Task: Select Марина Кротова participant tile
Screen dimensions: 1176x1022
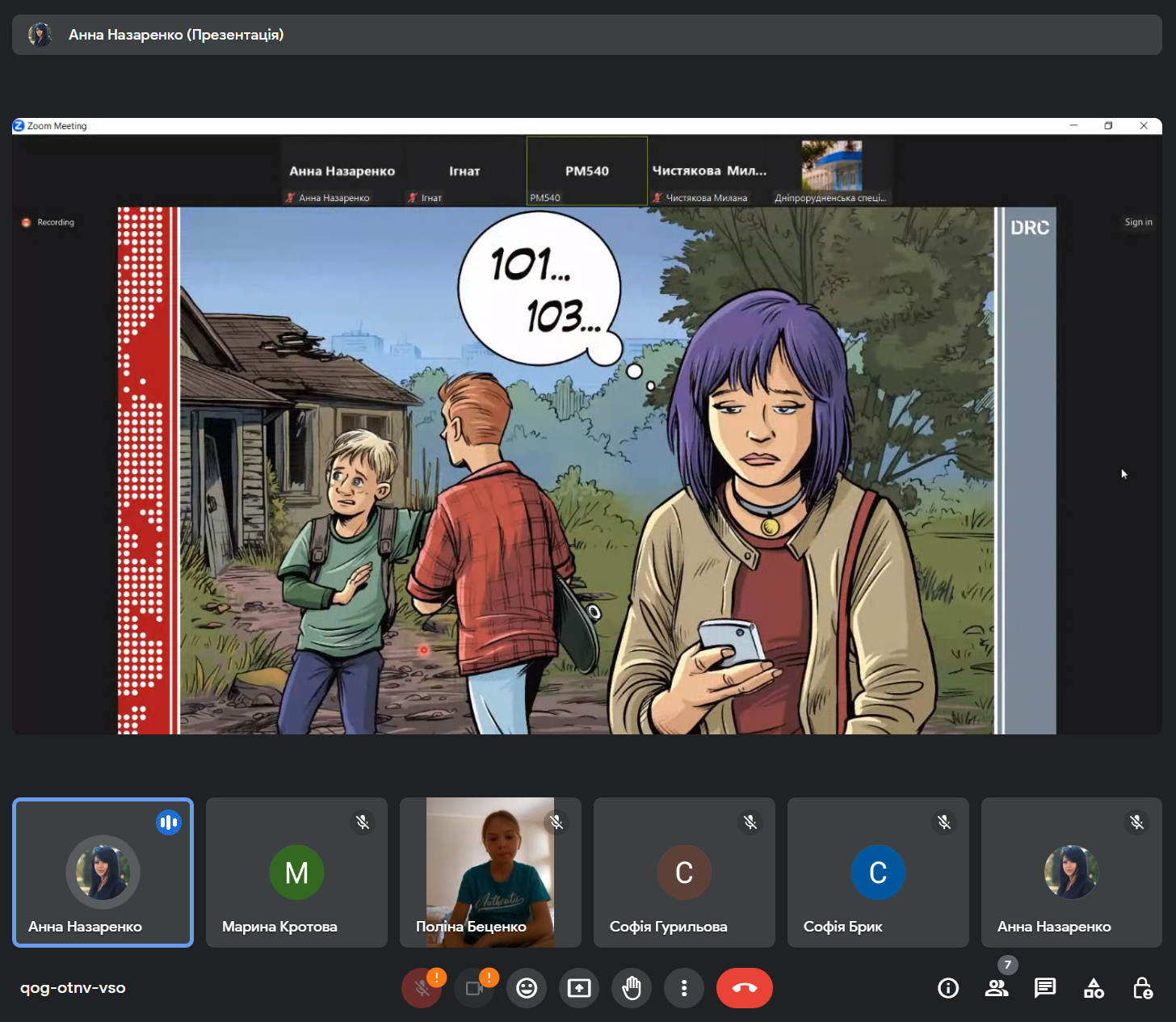Action: click(296, 873)
